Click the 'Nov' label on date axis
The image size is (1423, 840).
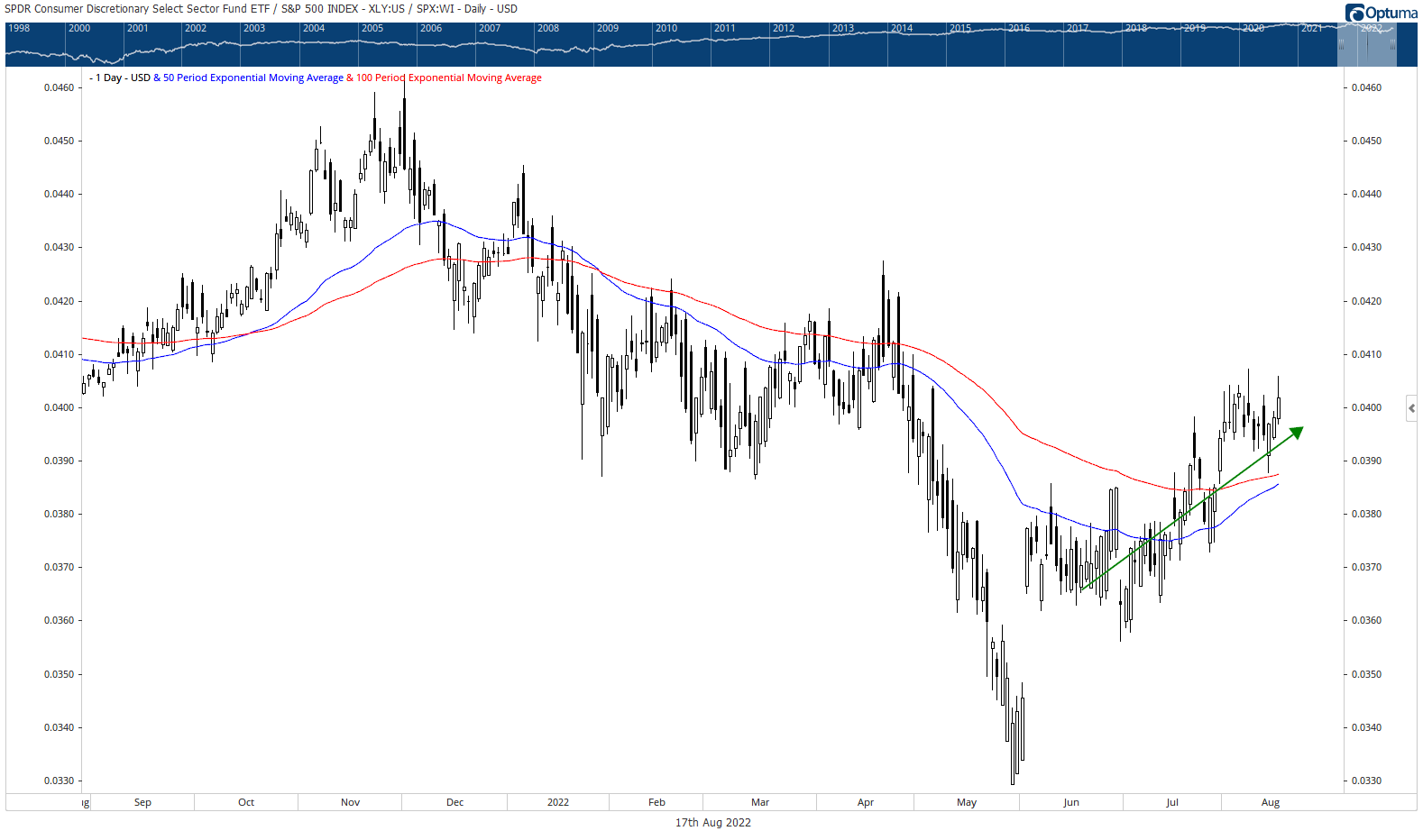point(351,802)
